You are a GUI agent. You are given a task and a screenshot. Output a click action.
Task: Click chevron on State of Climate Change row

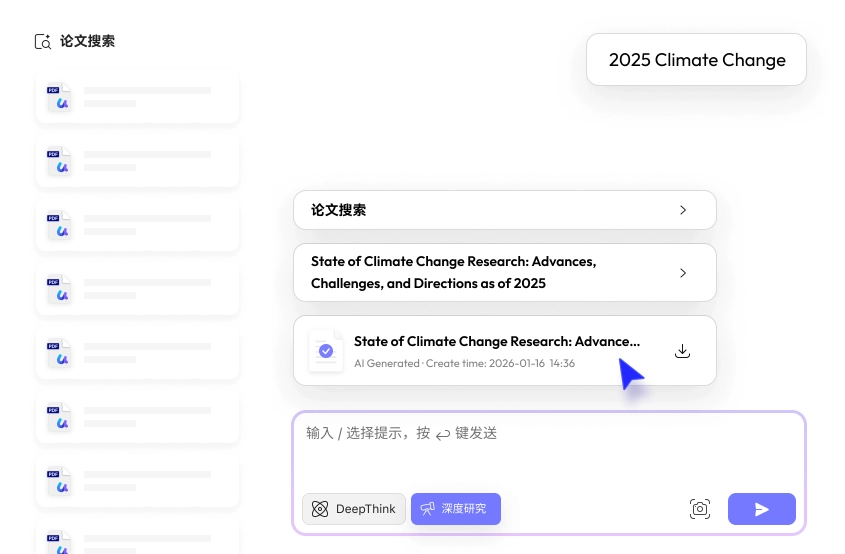683,272
